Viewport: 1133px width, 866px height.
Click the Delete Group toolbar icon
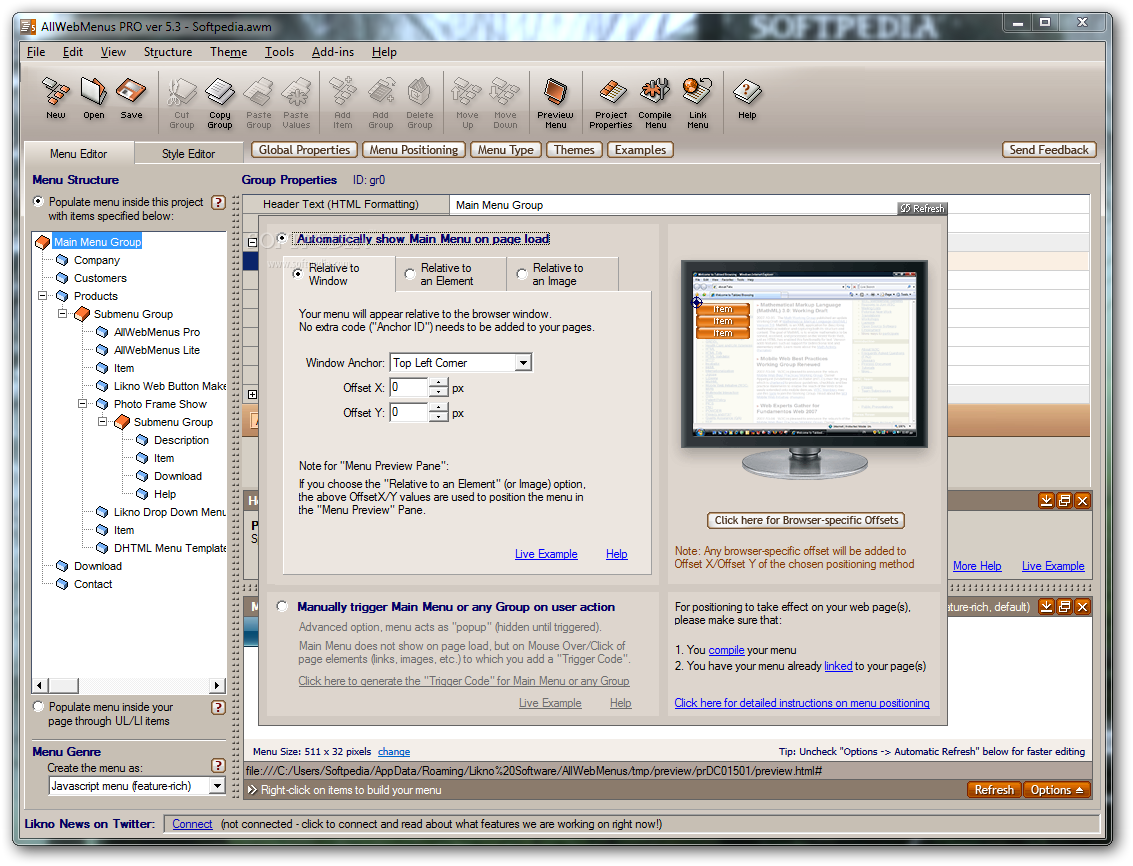(419, 103)
